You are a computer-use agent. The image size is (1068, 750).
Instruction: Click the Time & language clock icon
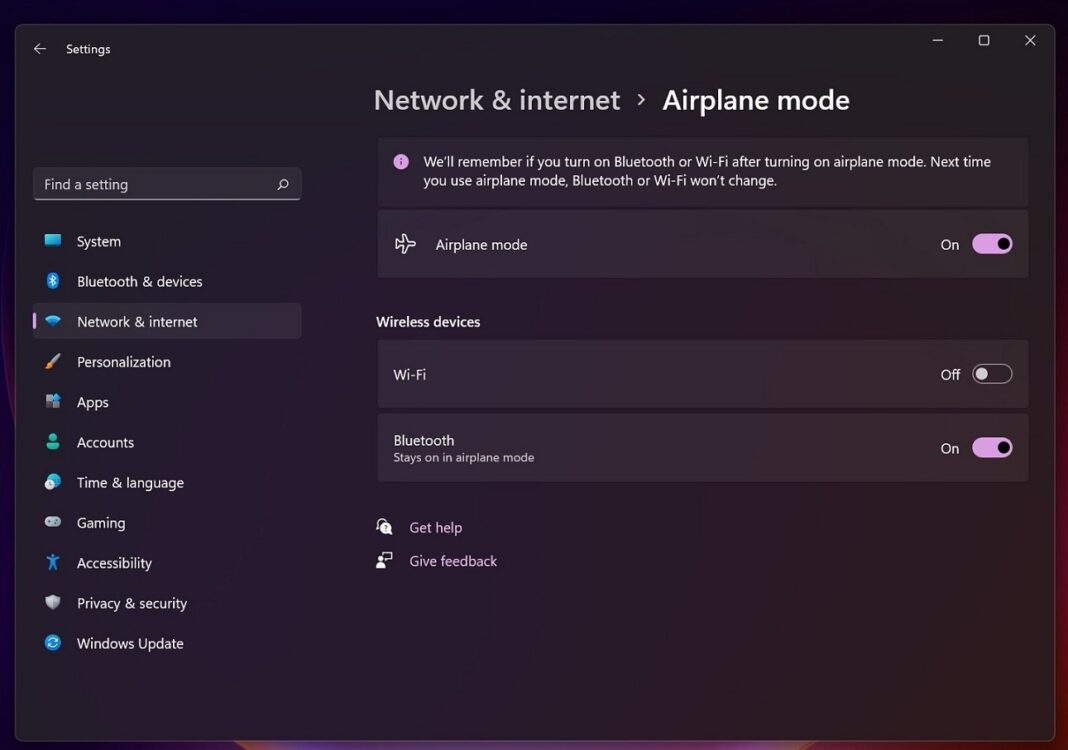(53, 482)
